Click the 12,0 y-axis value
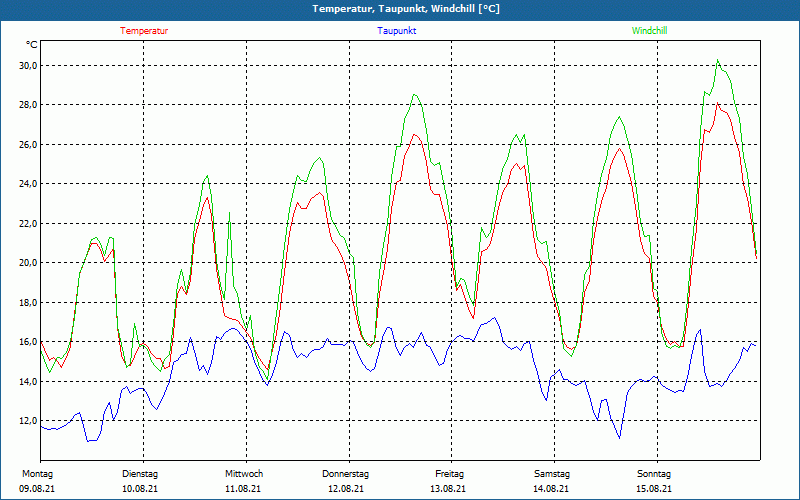800x500 pixels. pos(28,421)
